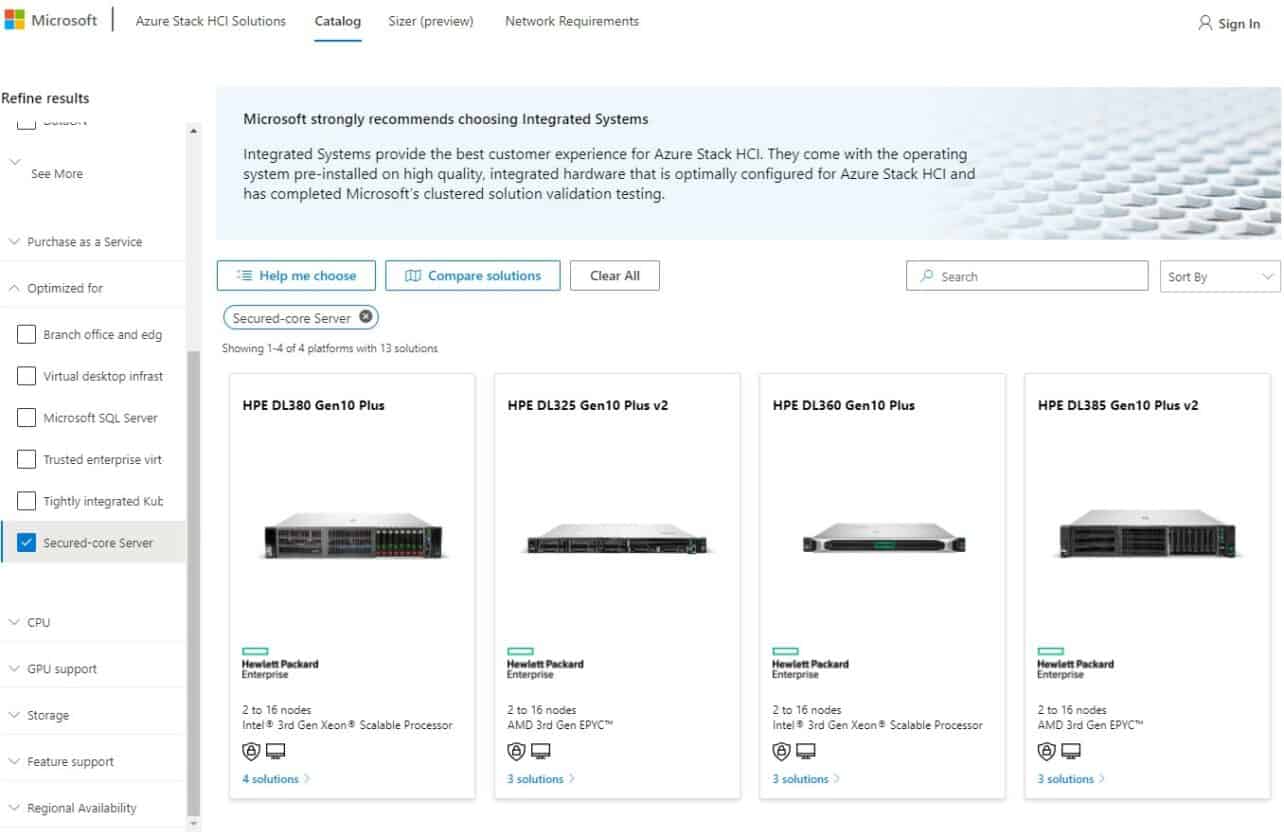Image resolution: width=1284 pixels, height=837 pixels.
Task: Select the Catalog tab
Action: (x=338, y=21)
